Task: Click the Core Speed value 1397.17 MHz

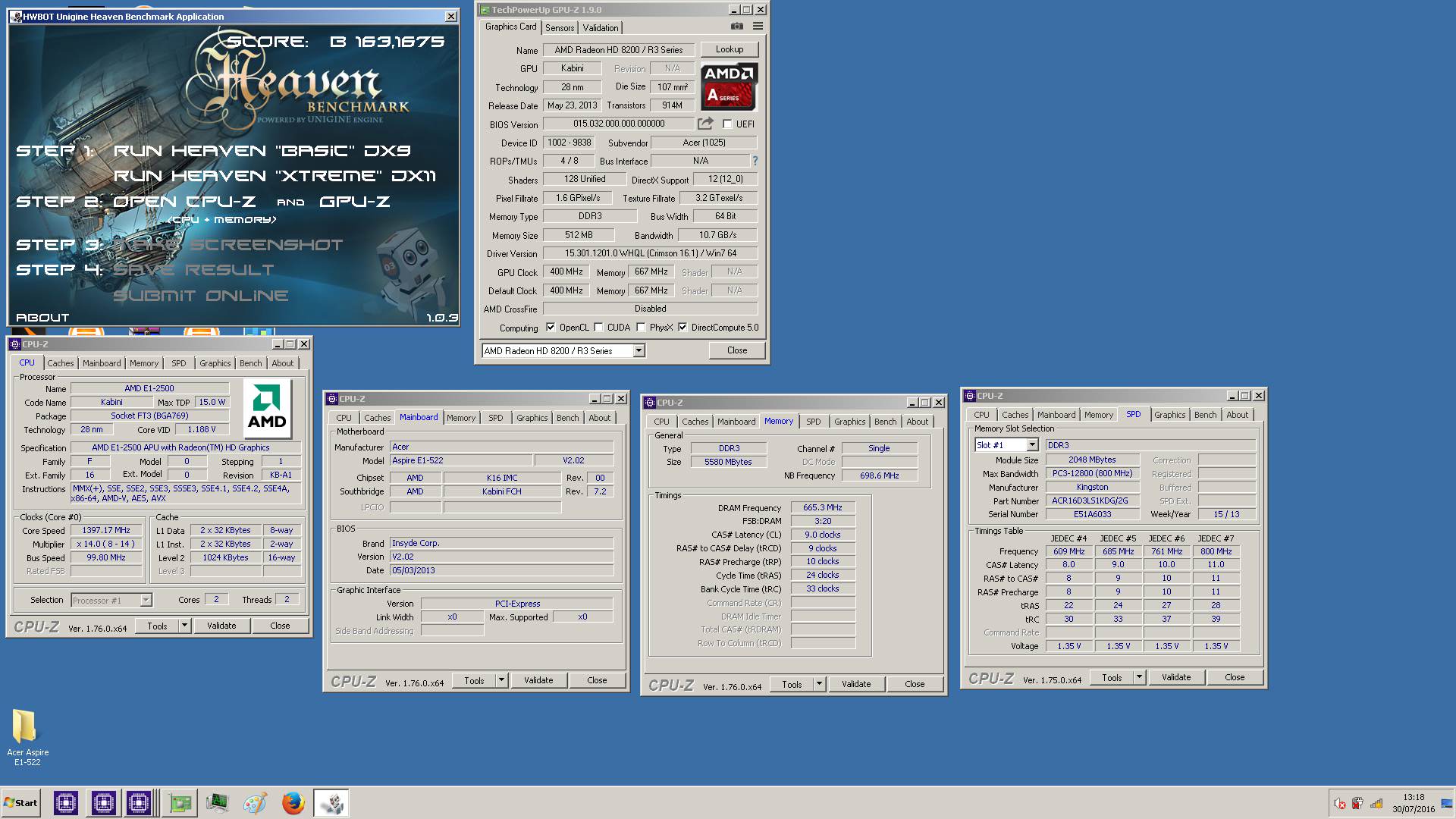Action: coord(106,530)
